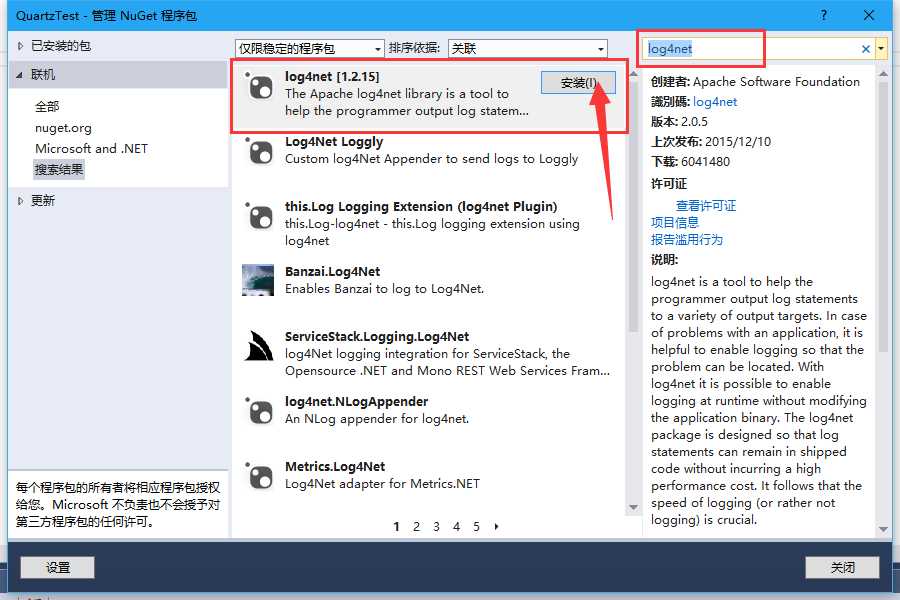Select the log4net [1.2.15] title
The height and width of the screenshot is (600, 900).
(332, 76)
